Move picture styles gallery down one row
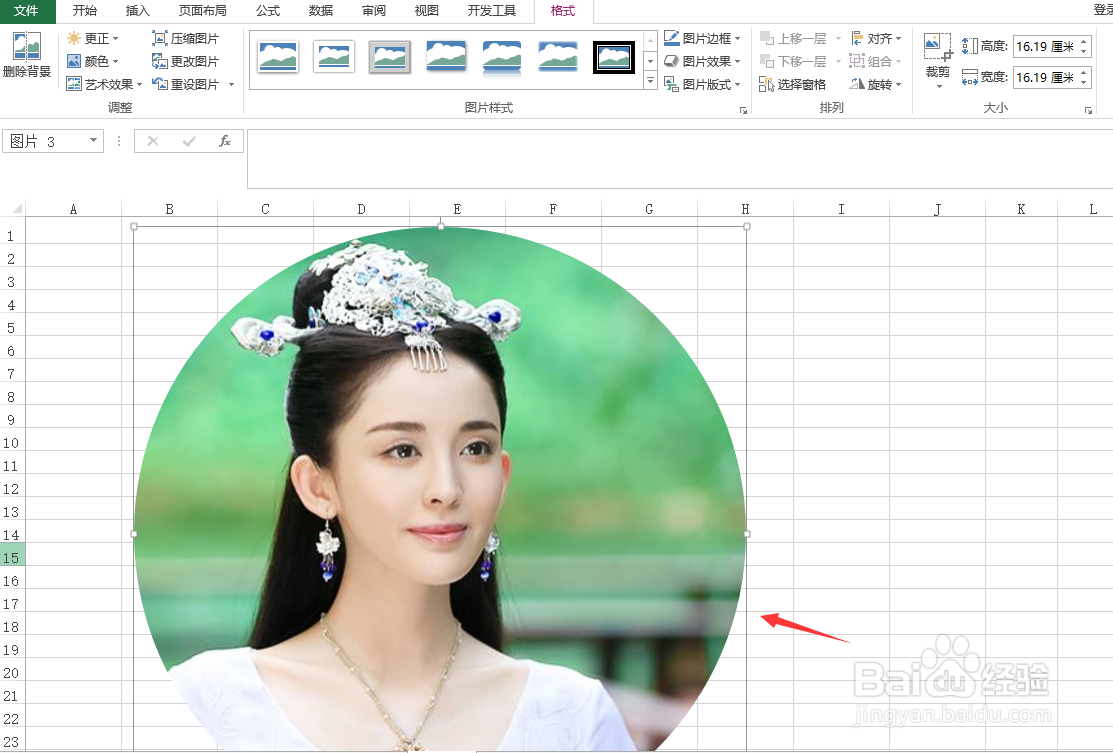1113x753 pixels. [x=650, y=61]
